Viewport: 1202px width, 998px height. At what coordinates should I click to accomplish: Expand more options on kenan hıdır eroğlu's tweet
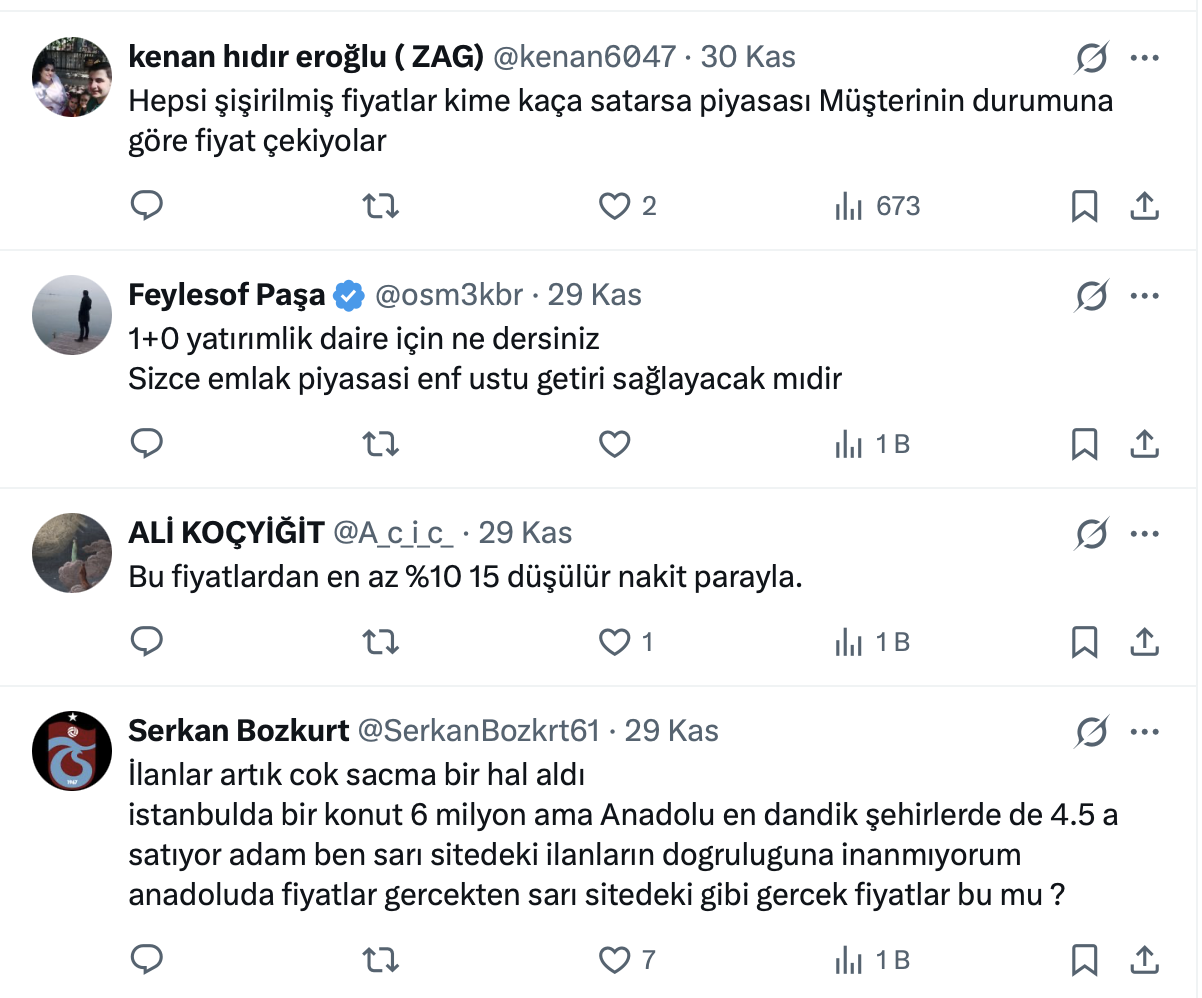1144,58
